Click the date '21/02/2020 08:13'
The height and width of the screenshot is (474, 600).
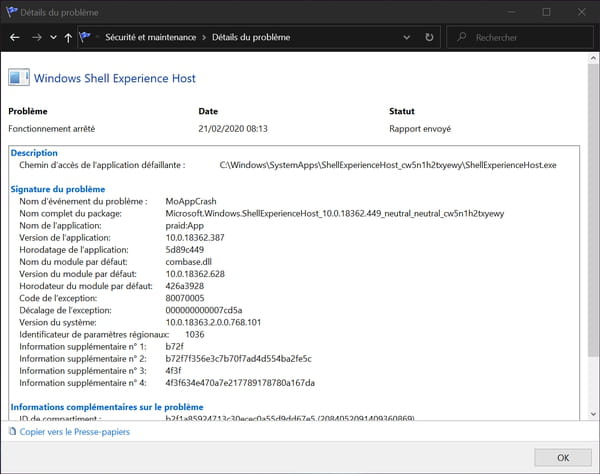tap(233, 129)
